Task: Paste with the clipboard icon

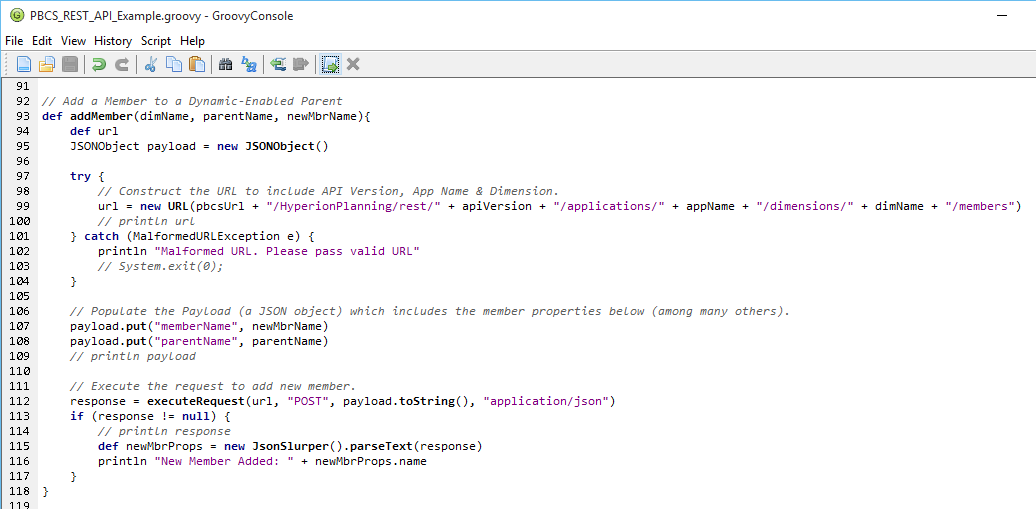Action: click(x=196, y=64)
